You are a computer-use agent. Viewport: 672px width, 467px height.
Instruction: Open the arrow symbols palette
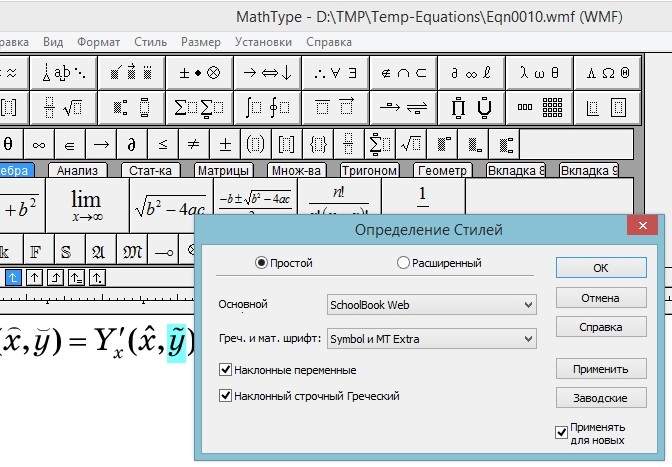coord(267,72)
